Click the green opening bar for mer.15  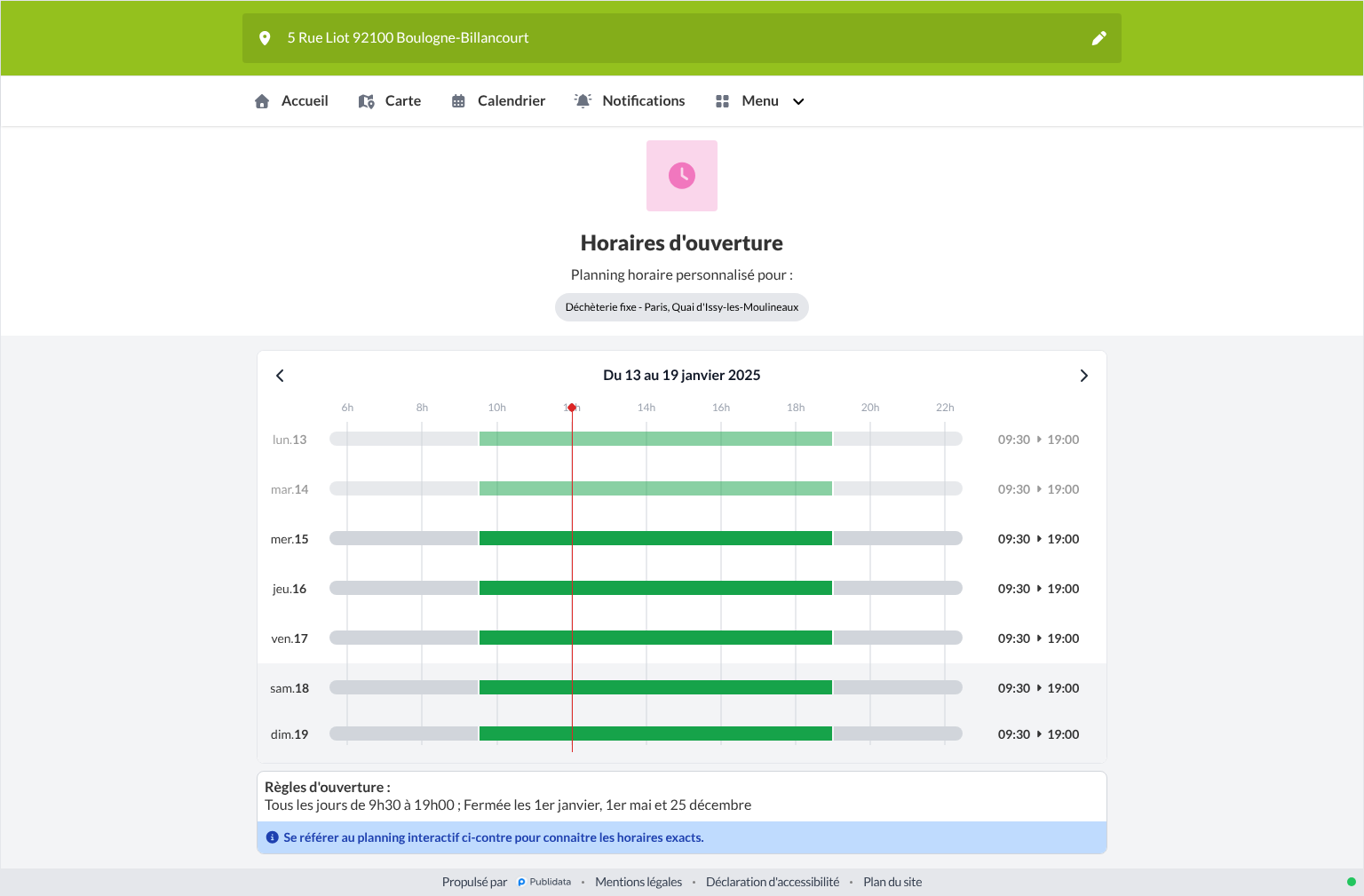(655, 538)
